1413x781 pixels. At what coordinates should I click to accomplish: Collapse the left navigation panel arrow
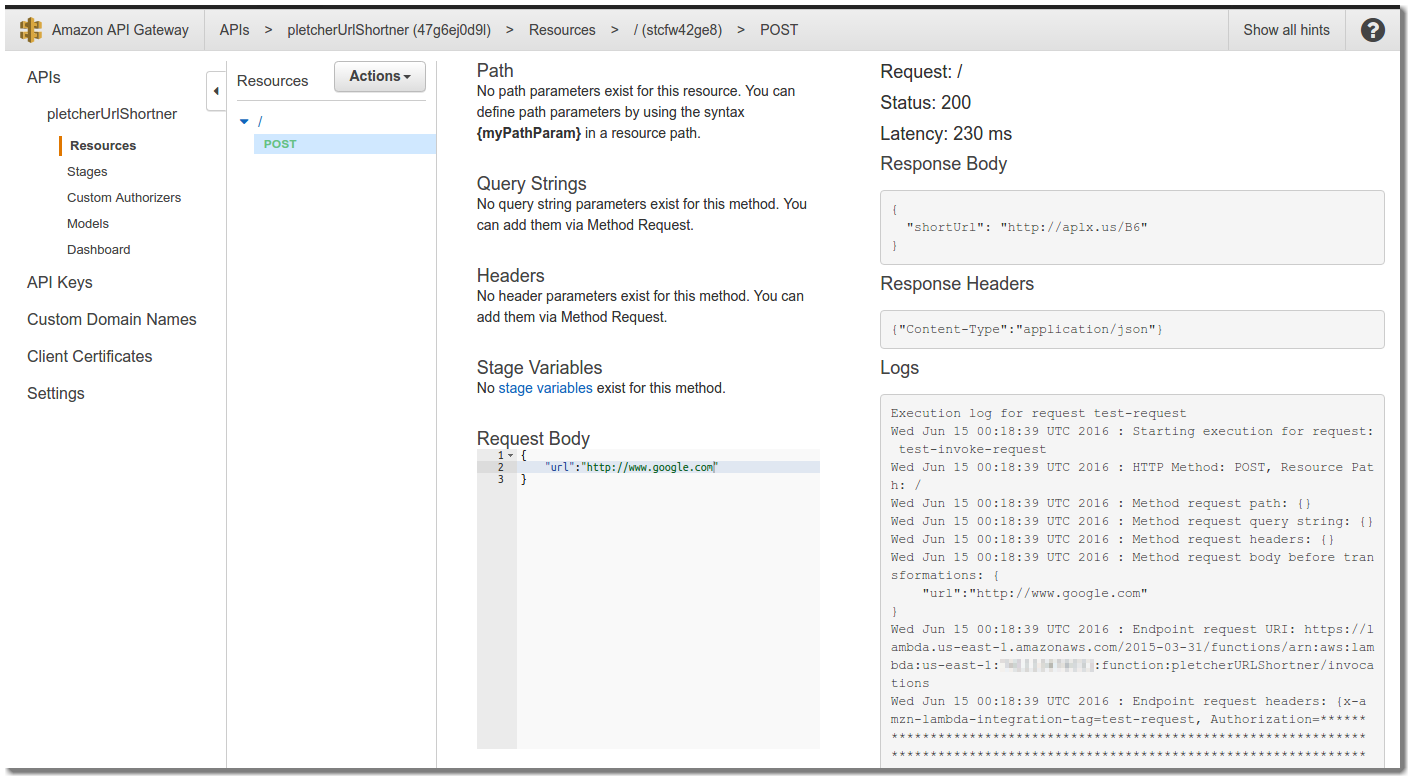(216, 91)
